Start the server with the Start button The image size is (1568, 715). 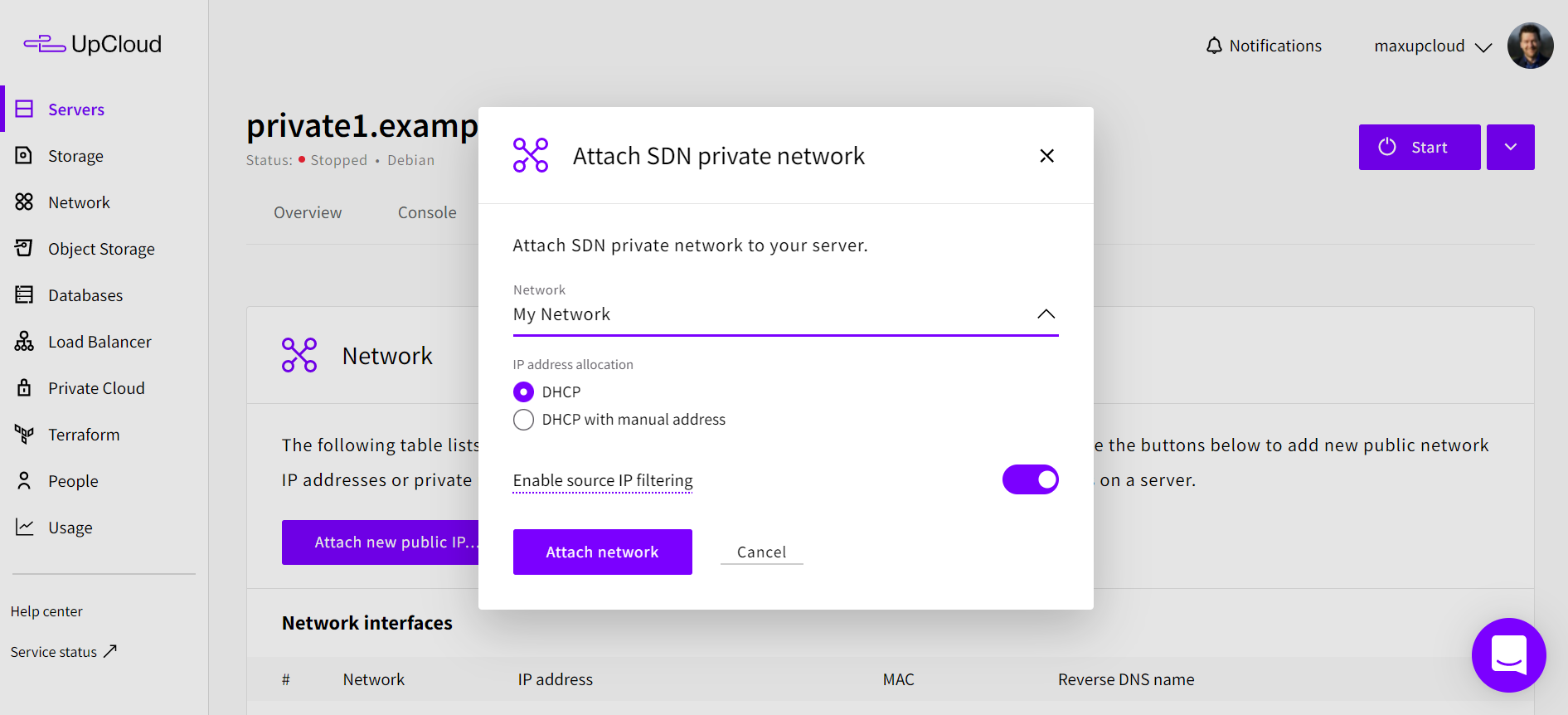point(1419,147)
